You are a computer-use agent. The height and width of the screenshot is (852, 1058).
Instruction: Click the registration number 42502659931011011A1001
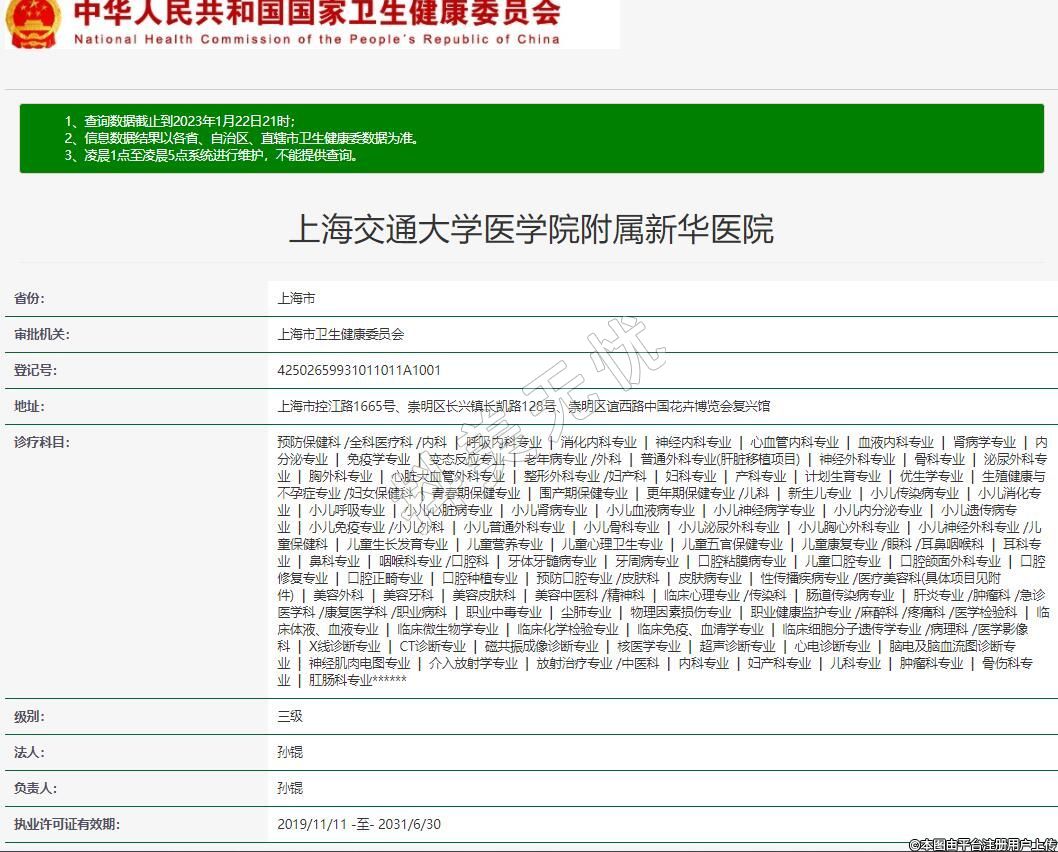point(359,370)
